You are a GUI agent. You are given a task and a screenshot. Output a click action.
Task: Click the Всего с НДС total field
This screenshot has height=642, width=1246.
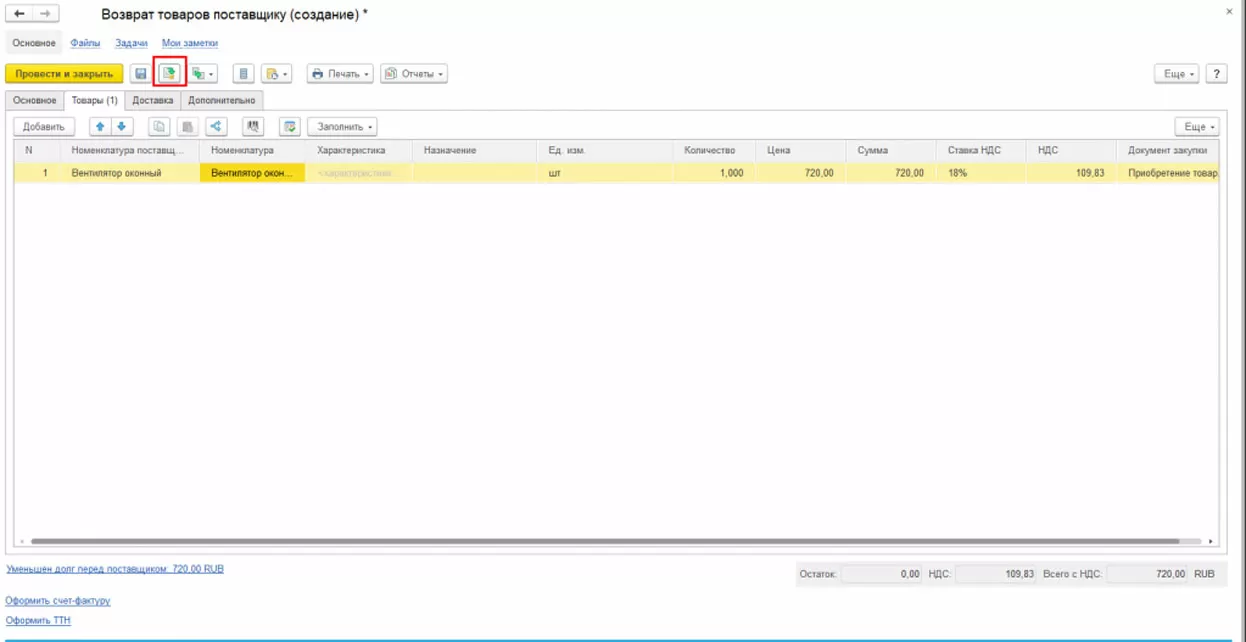click(1148, 574)
